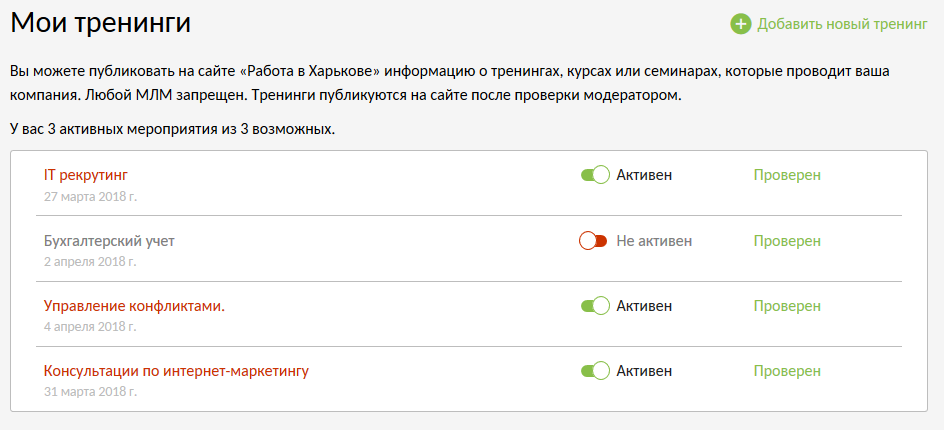Toggle off the IT рекрутинг switch
944x430 pixels.
pos(595,175)
